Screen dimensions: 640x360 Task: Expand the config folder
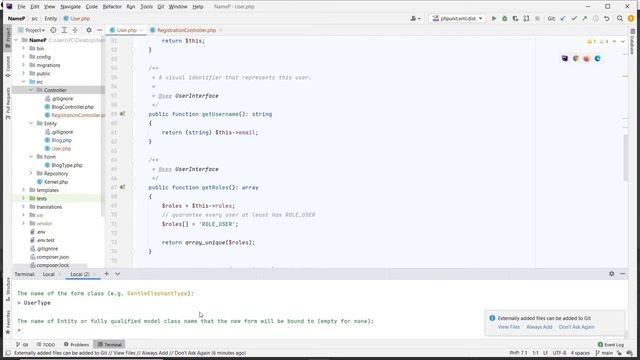pyautogui.click(x=23, y=57)
